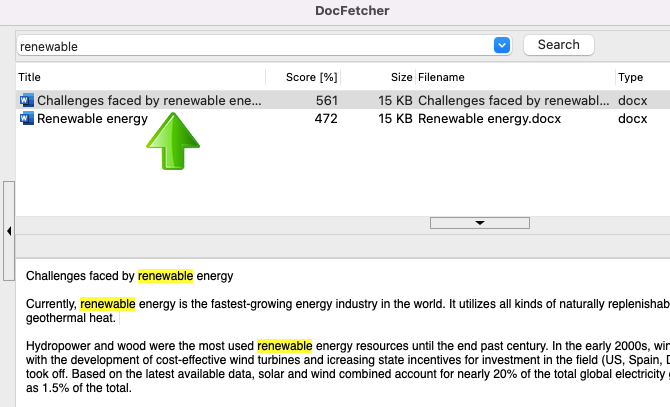Screen dimensions: 670x407
Task: Click docx type in Challenges row
Action: point(632,100)
